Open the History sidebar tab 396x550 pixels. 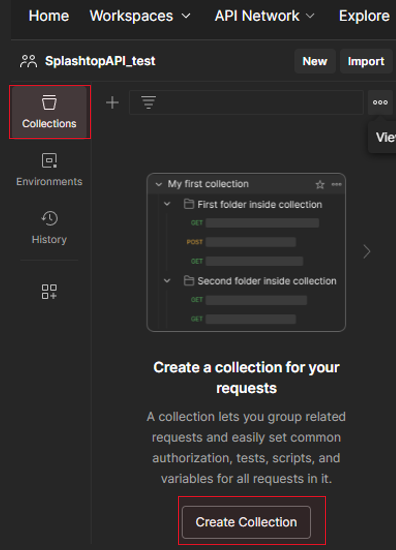click(x=49, y=228)
